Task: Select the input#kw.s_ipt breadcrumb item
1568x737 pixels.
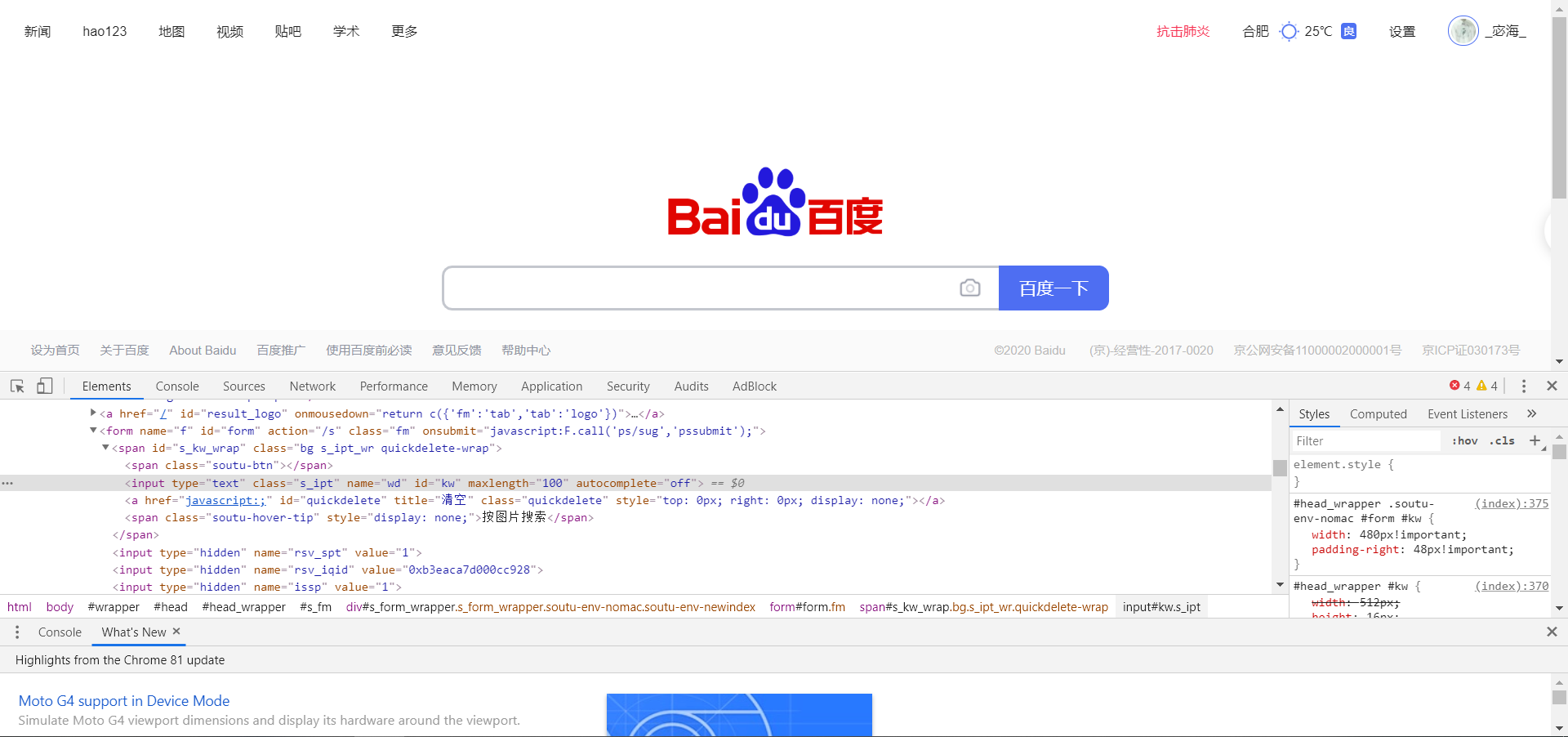Action: pyautogui.click(x=1161, y=606)
